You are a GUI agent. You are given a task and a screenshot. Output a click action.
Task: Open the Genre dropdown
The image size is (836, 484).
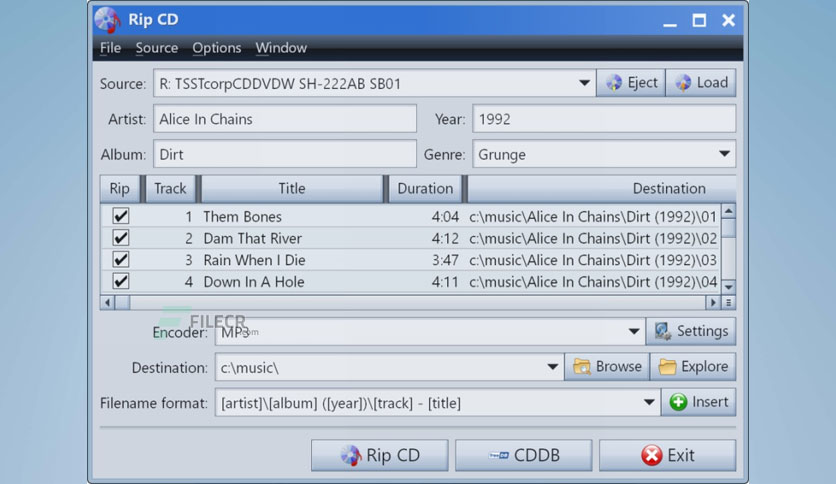(724, 154)
